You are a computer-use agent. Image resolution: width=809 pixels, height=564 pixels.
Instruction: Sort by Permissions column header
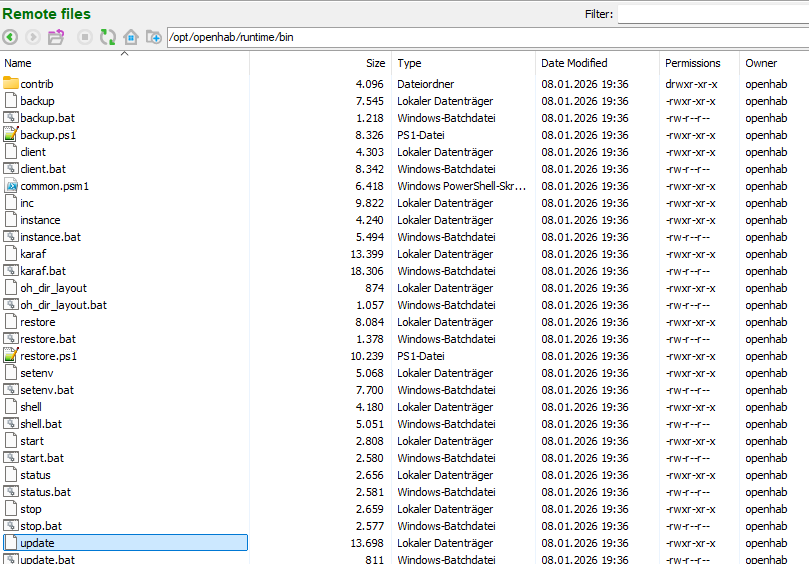coord(697,63)
